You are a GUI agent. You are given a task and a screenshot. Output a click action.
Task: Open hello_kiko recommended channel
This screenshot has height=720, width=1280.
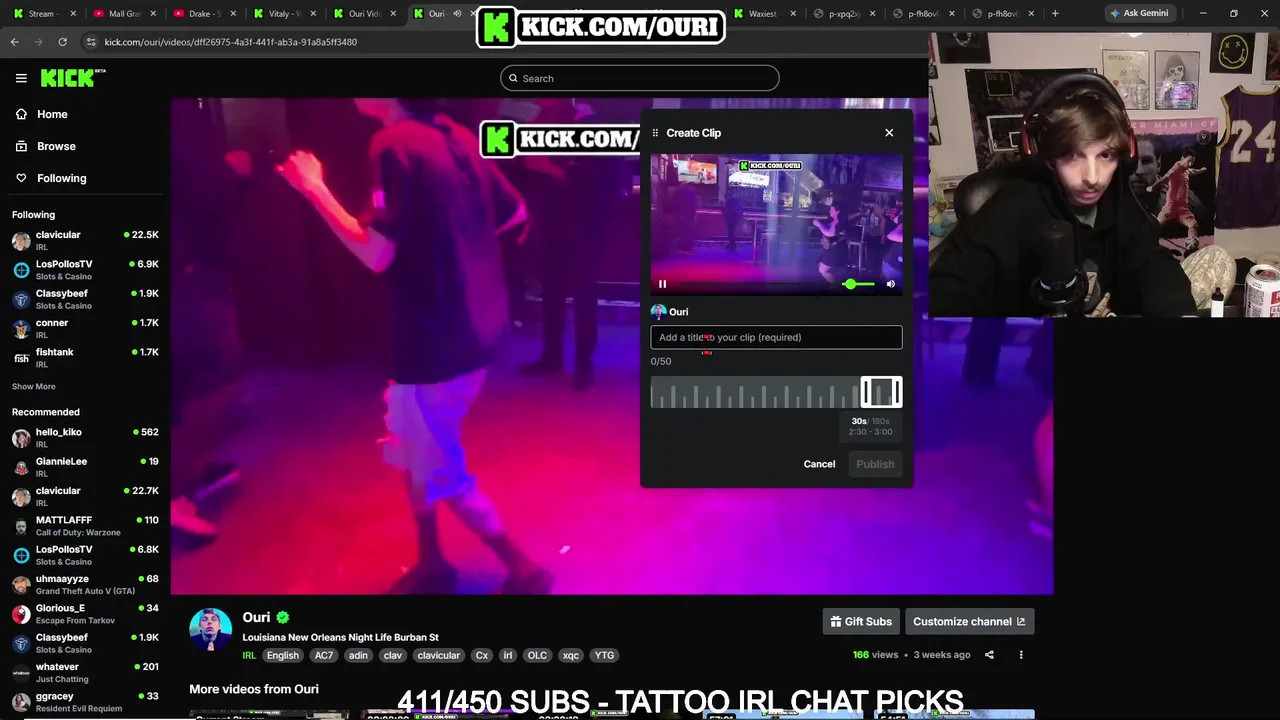coord(85,438)
